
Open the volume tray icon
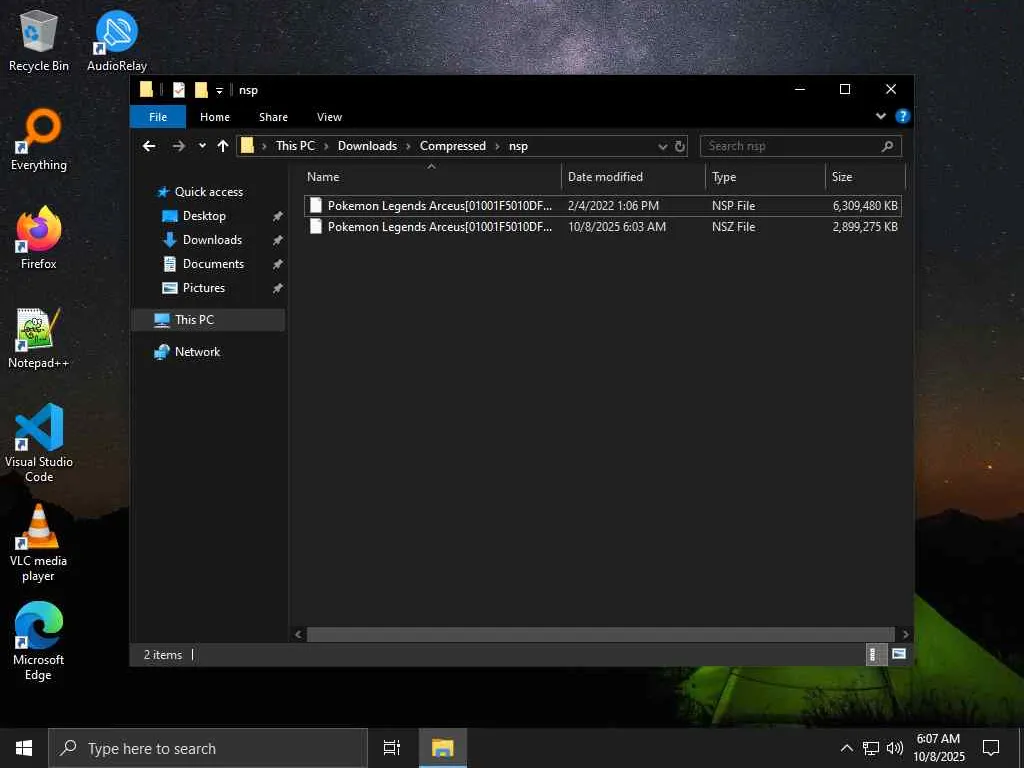[895, 748]
